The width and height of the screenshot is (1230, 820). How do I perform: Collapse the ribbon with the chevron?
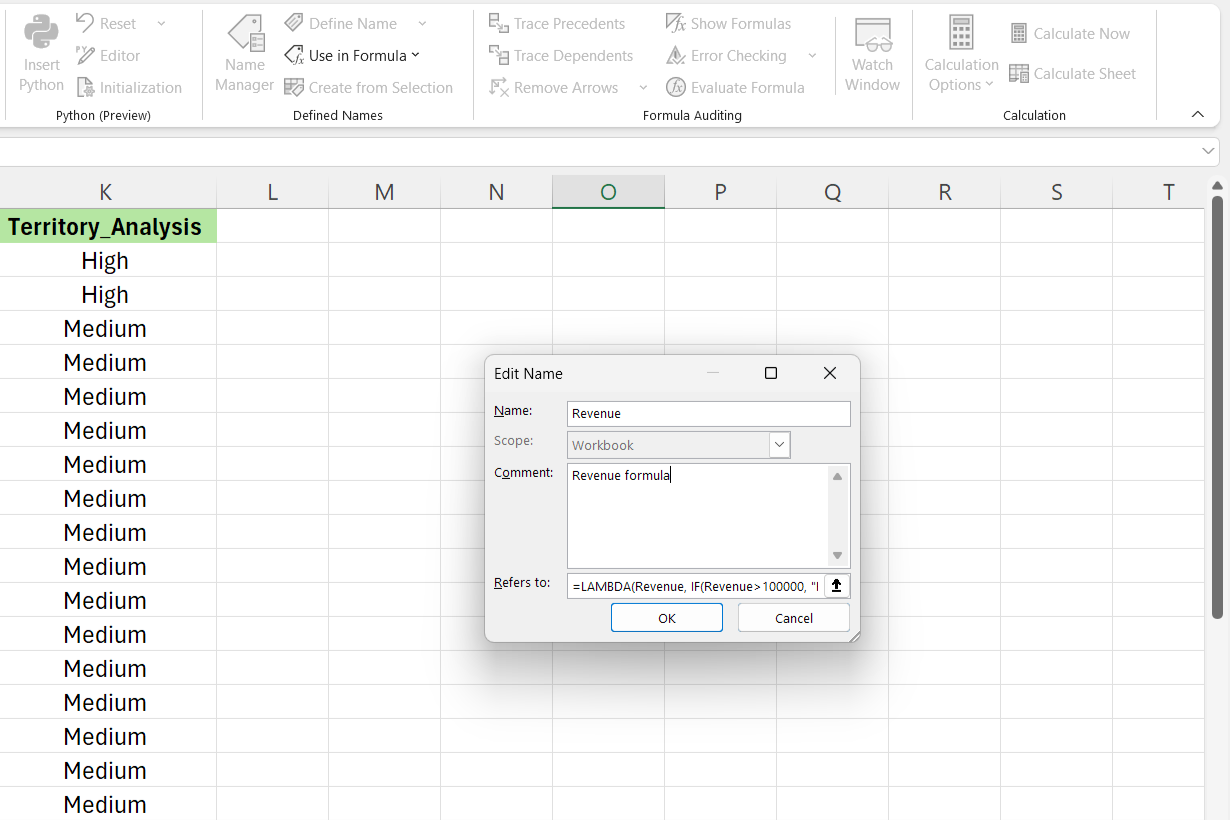click(x=1198, y=114)
